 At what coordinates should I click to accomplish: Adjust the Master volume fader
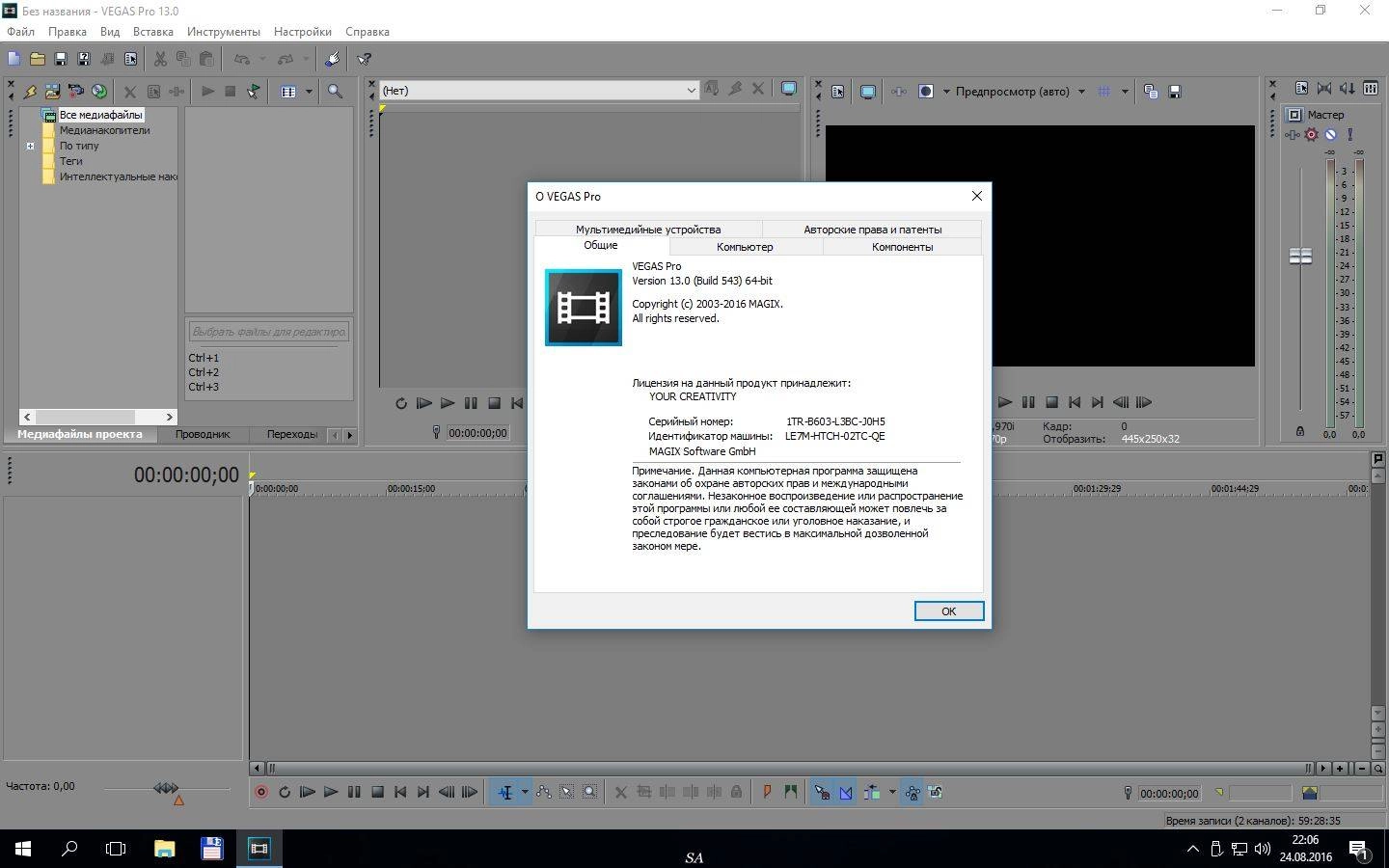click(x=1300, y=257)
